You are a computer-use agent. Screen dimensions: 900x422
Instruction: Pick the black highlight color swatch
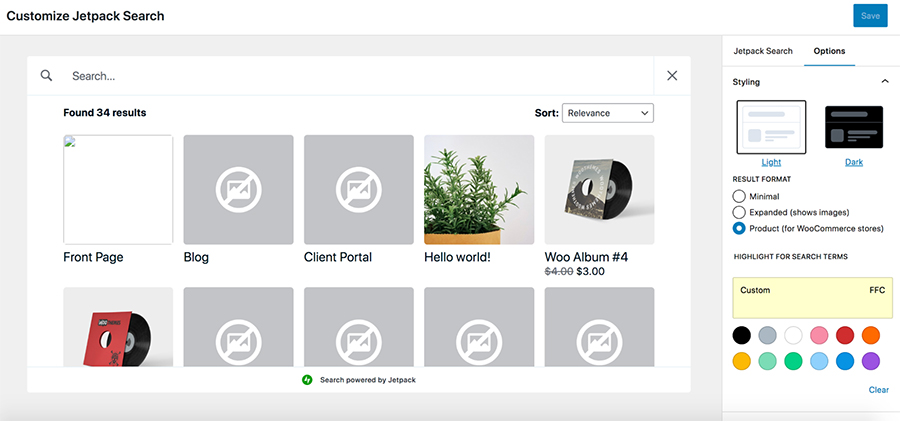(x=741, y=335)
